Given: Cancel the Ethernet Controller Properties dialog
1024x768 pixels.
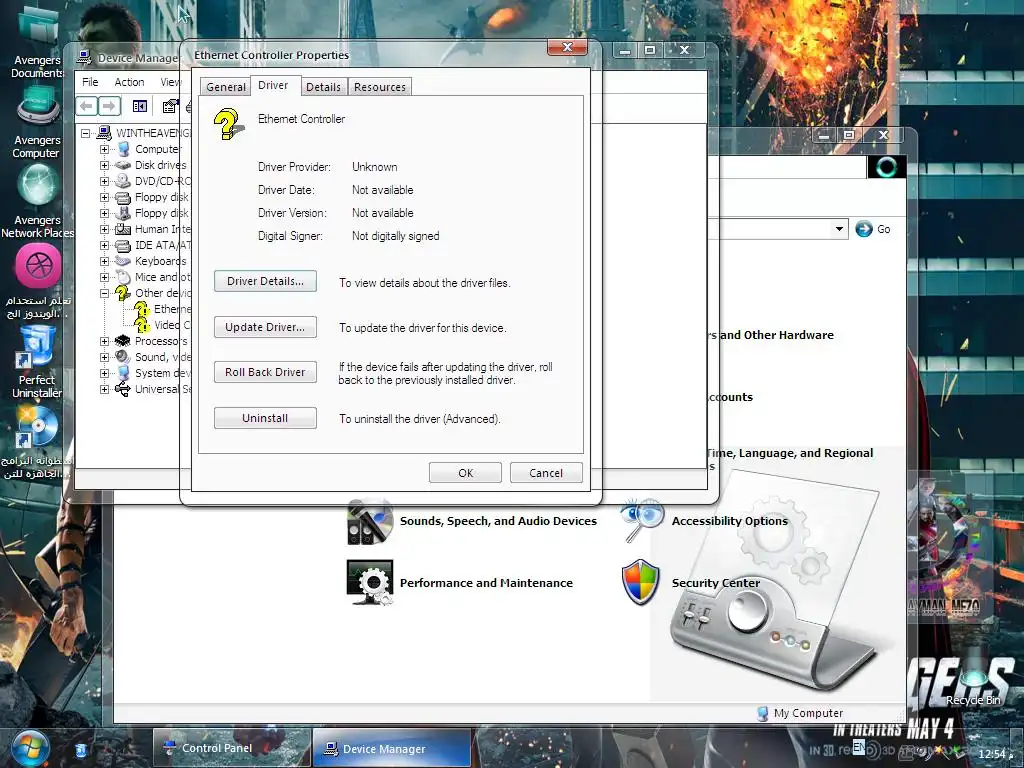Looking at the screenshot, I should [546, 473].
